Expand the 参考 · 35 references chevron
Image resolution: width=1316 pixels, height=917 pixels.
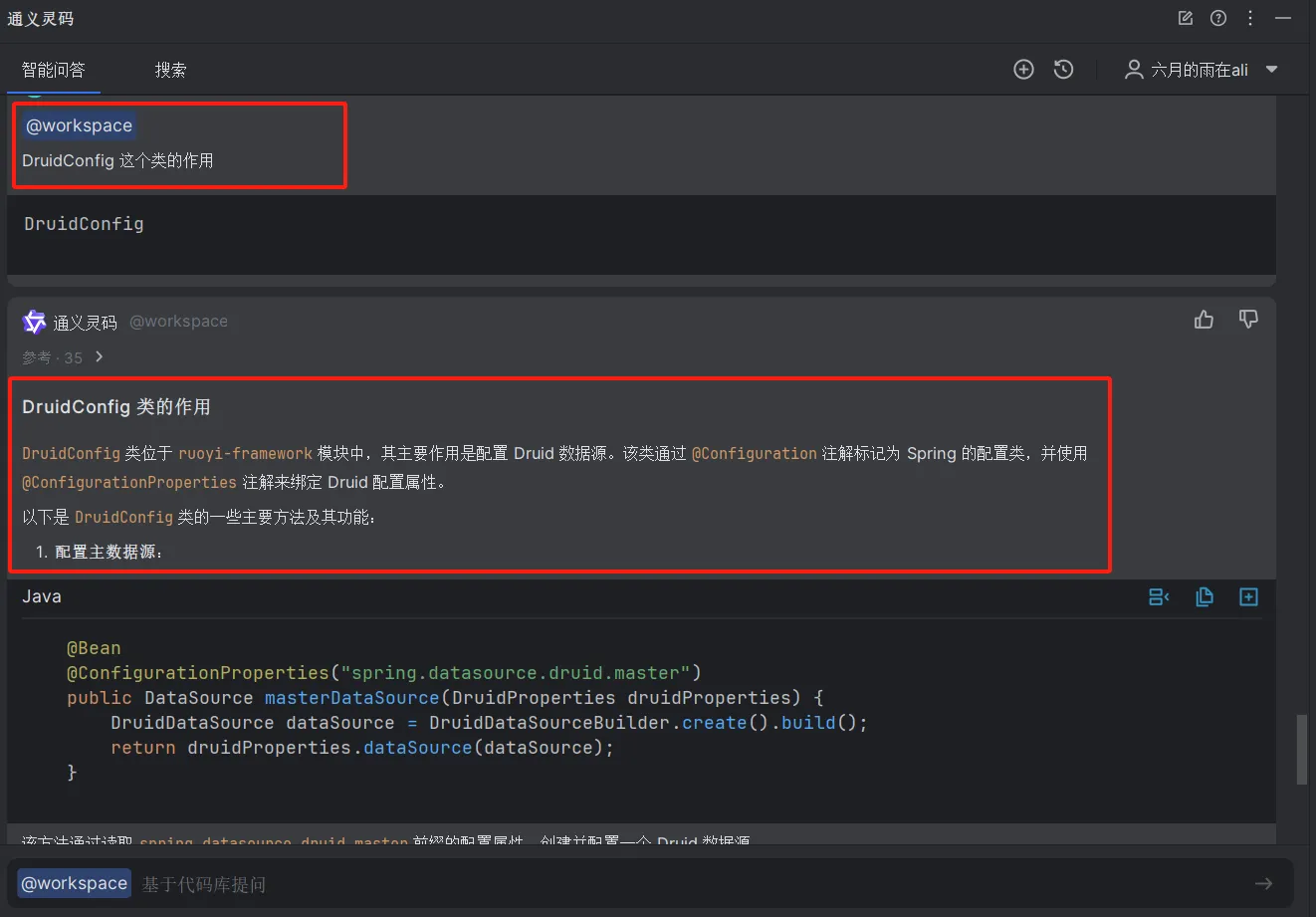tap(99, 356)
